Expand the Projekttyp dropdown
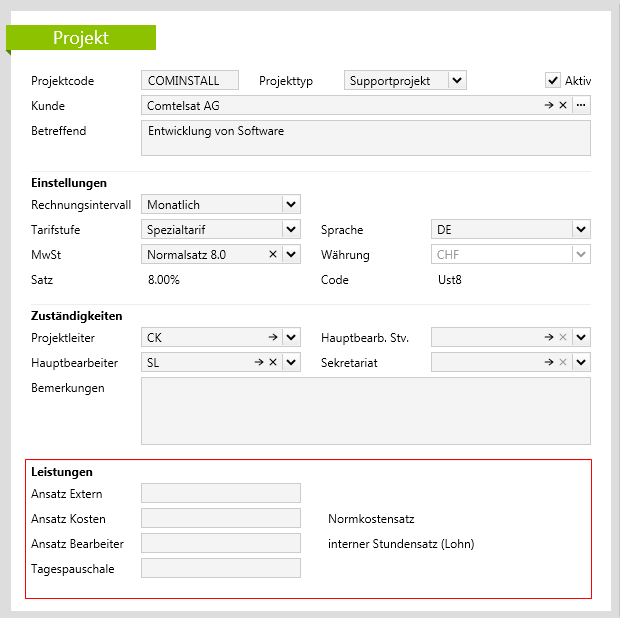 (457, 81)
